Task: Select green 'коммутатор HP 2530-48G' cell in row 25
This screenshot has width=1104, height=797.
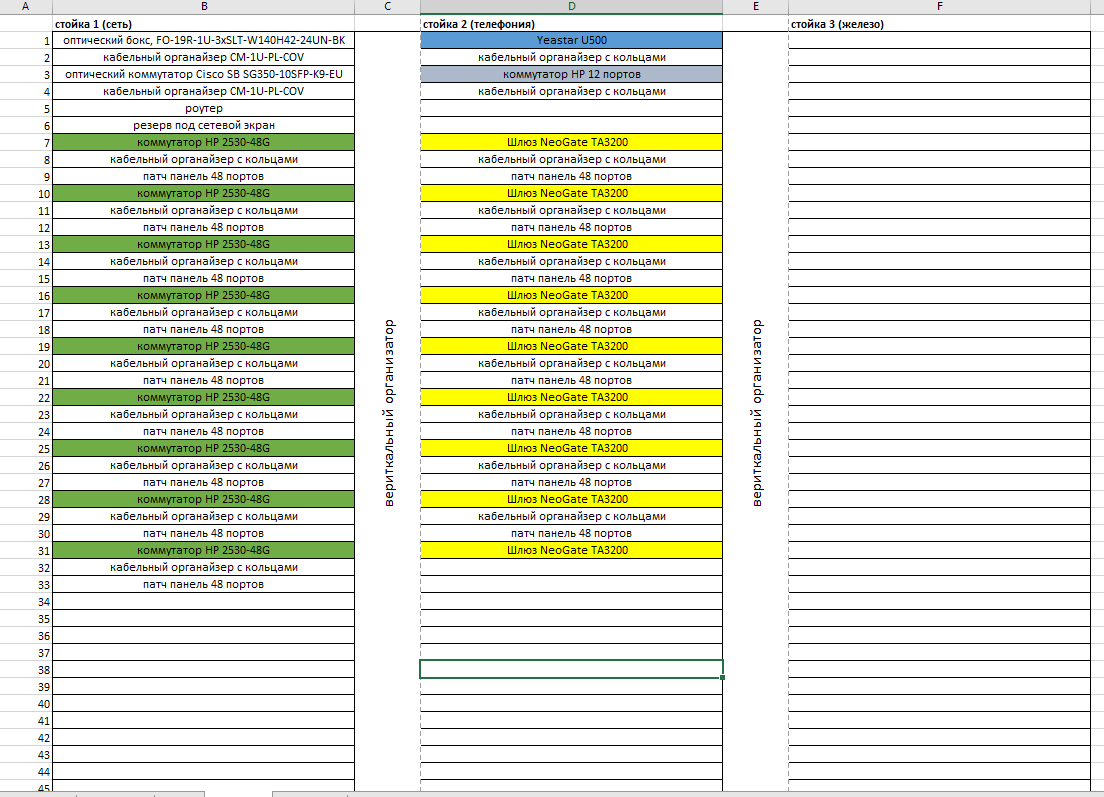Action: point(203,448)
